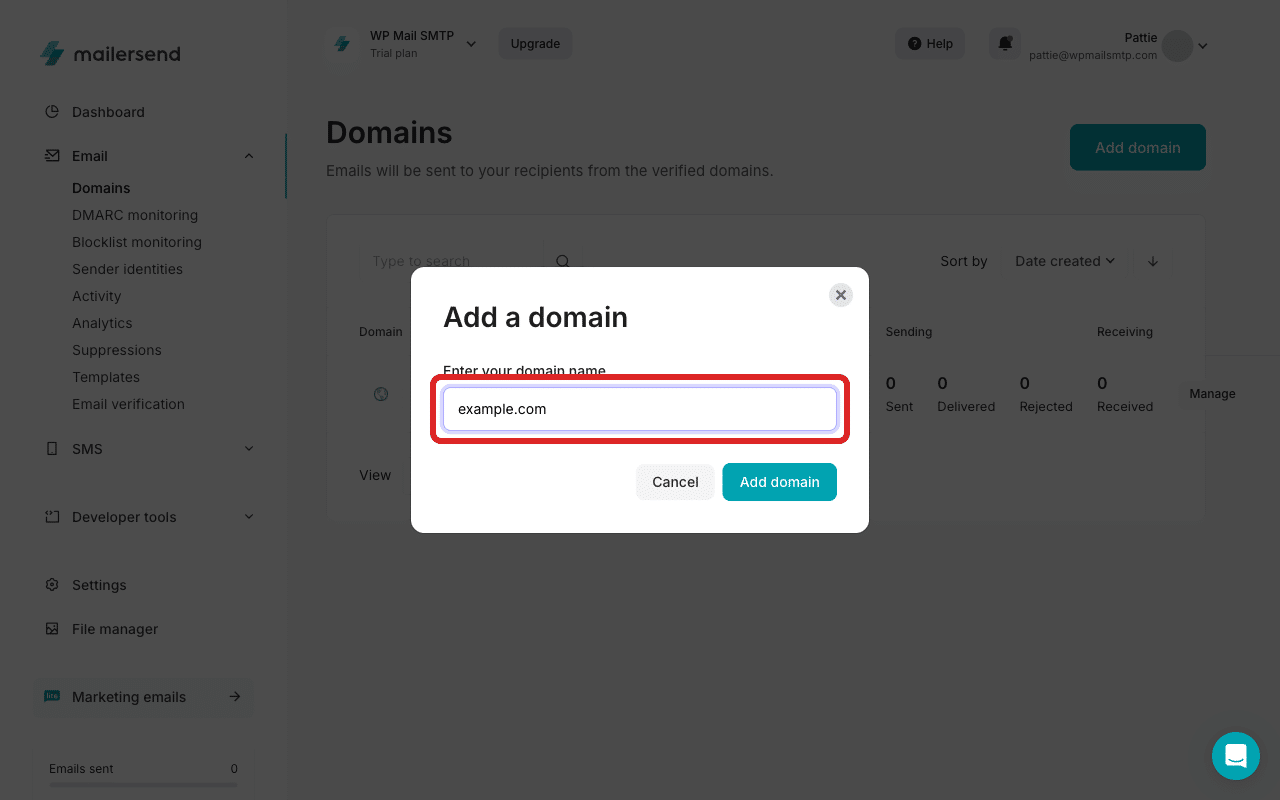Click the descending sort arrow icon

click(1152, 261)
